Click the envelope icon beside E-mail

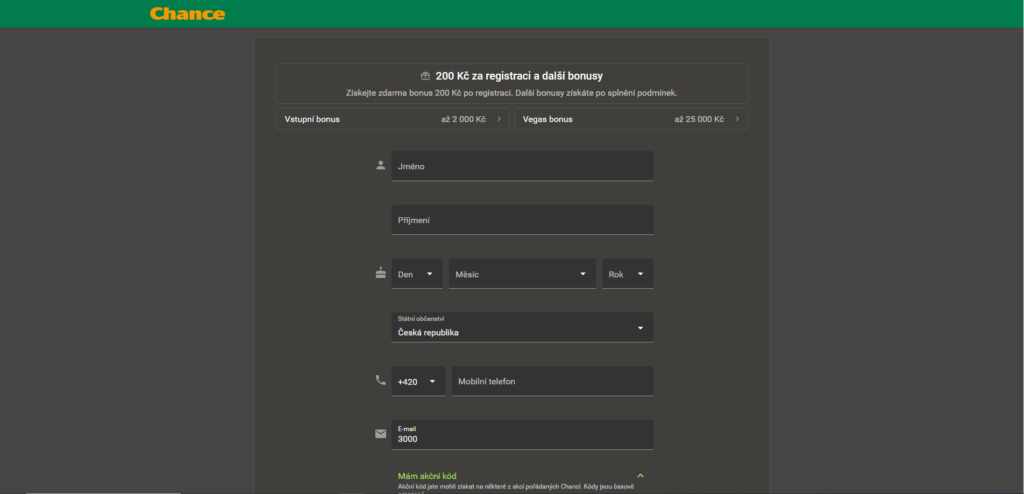(381, 434)
